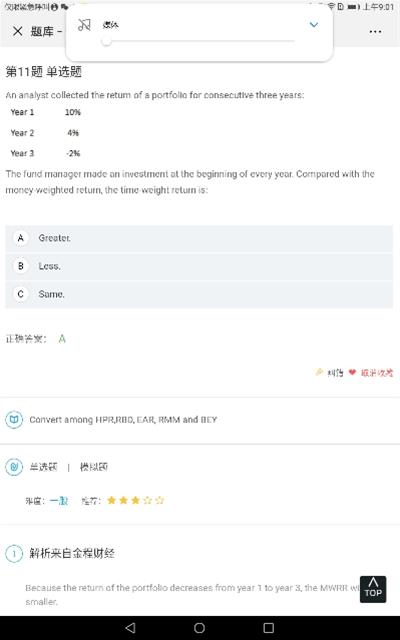
Task: Open Android recent apps square button
Action: [x=269, y=628]
